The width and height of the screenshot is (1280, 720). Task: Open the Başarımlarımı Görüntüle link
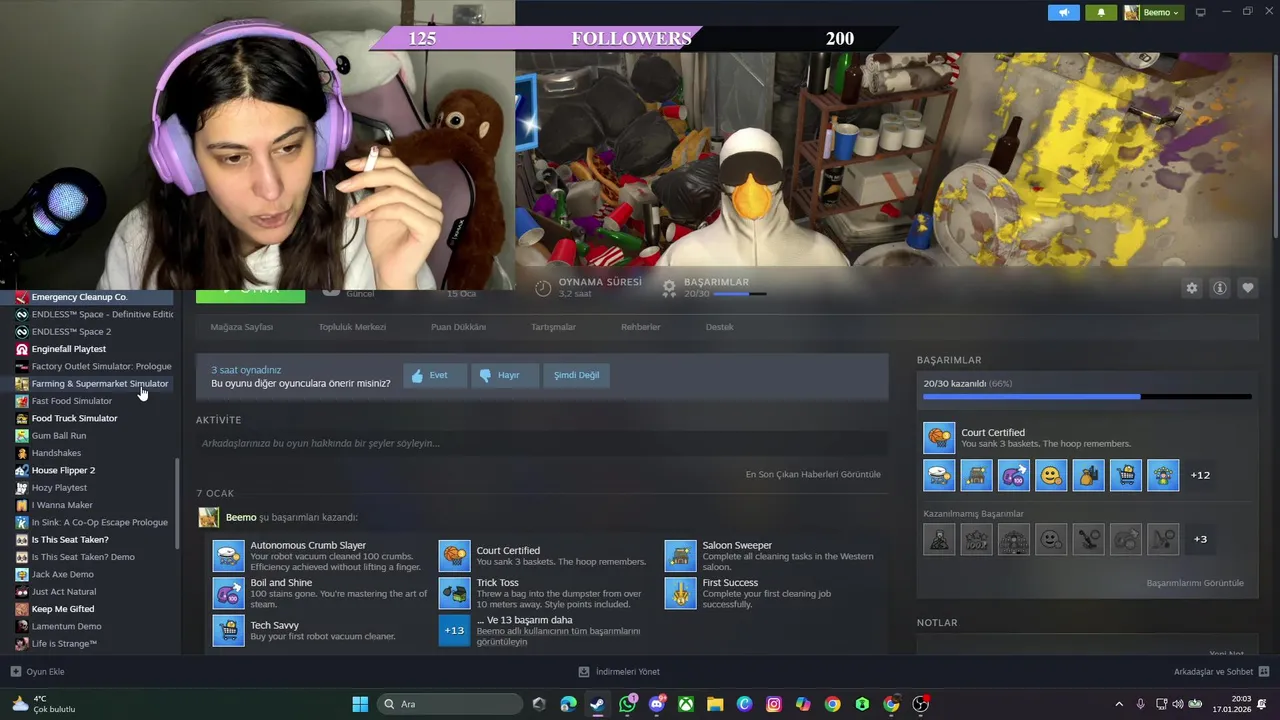(1195, 583)
